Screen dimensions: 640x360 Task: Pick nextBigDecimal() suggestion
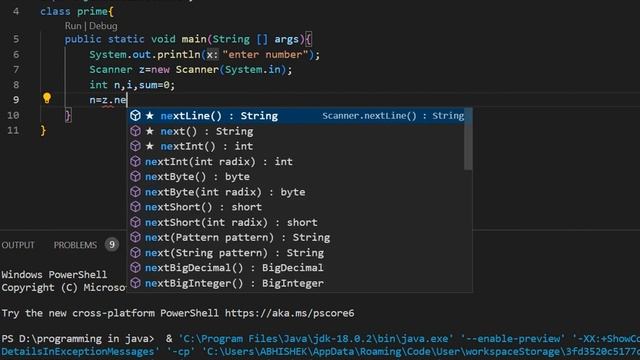297,268
